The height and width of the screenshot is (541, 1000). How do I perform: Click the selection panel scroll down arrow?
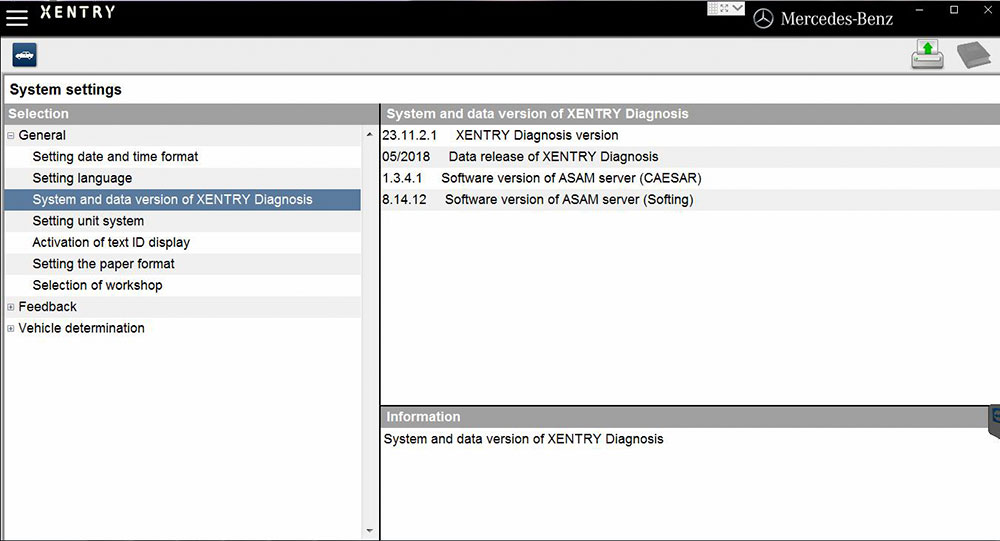[370, 531]
